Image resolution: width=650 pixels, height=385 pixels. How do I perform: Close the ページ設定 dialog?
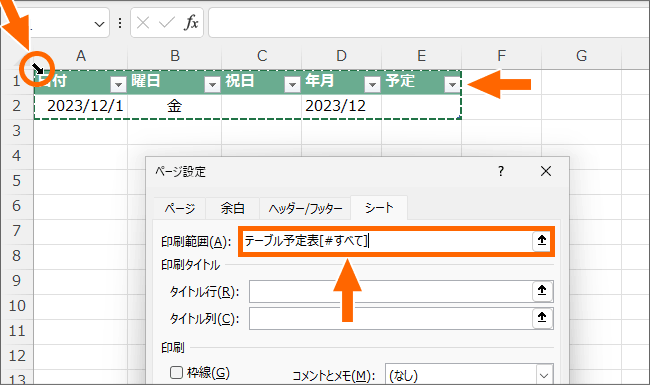click(546, 171)
